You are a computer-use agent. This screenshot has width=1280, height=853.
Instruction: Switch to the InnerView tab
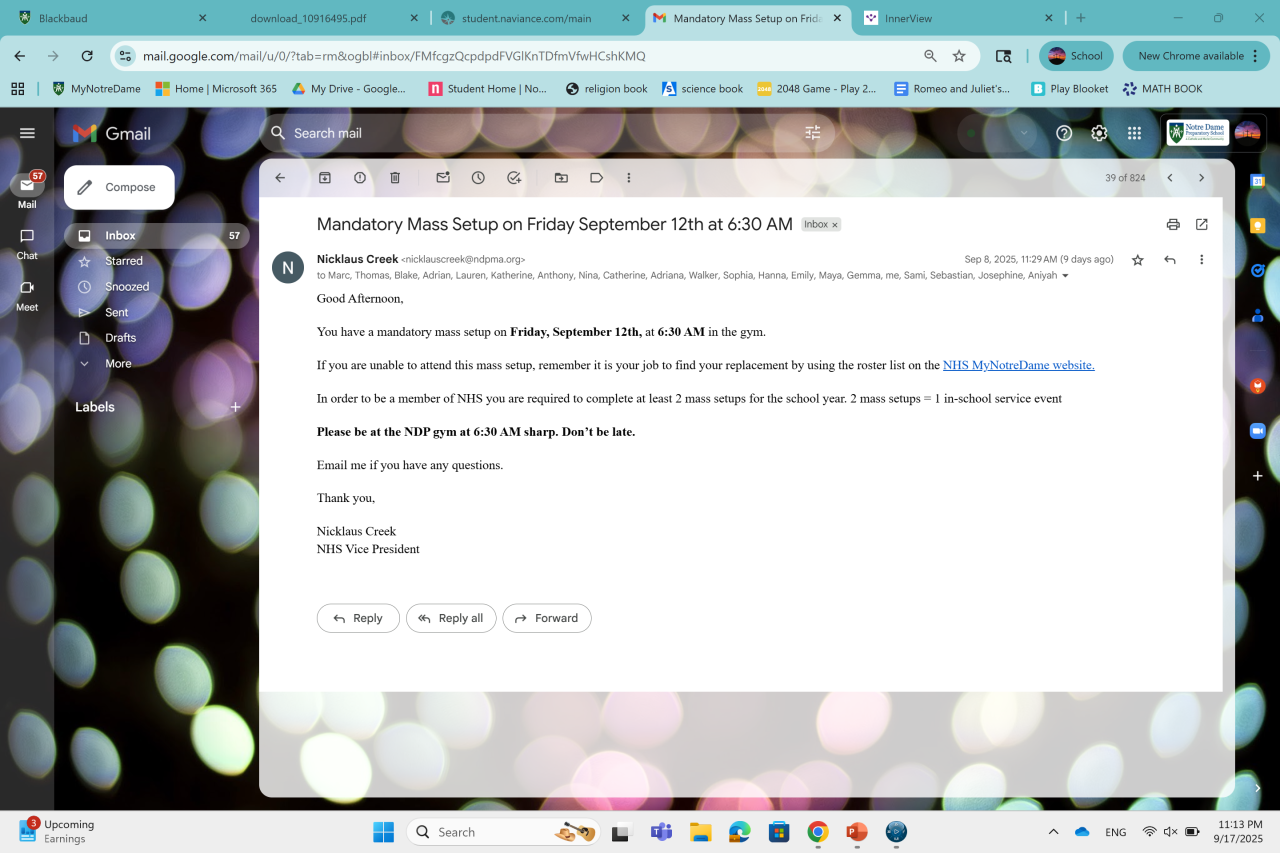(x=959, y=18)
